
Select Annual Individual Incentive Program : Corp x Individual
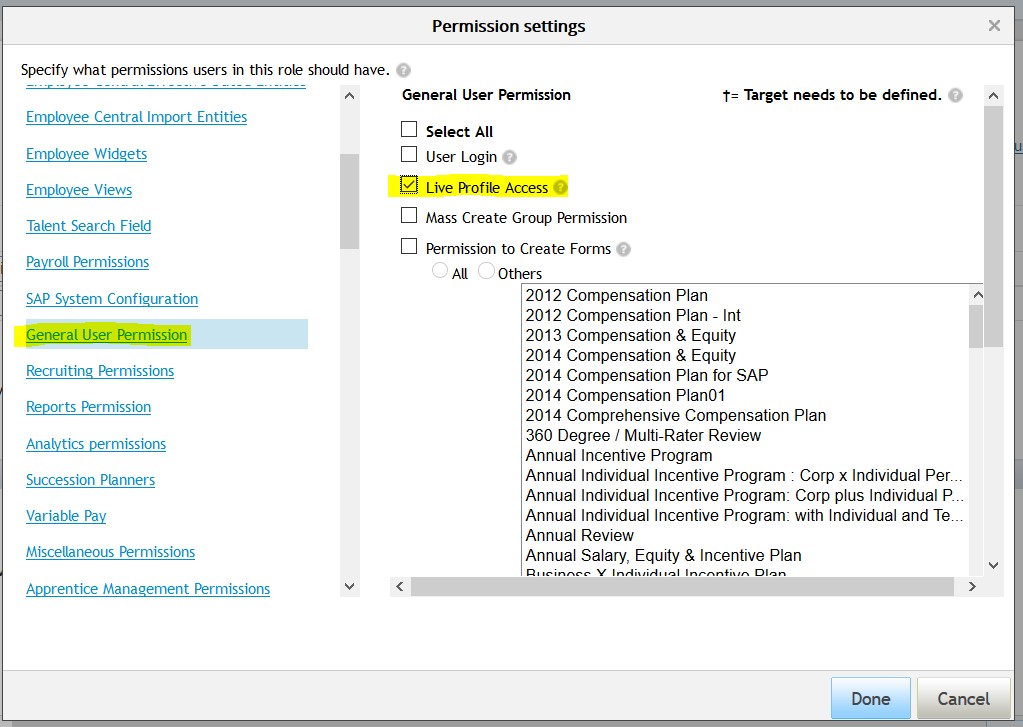click(x=744, y=476)
